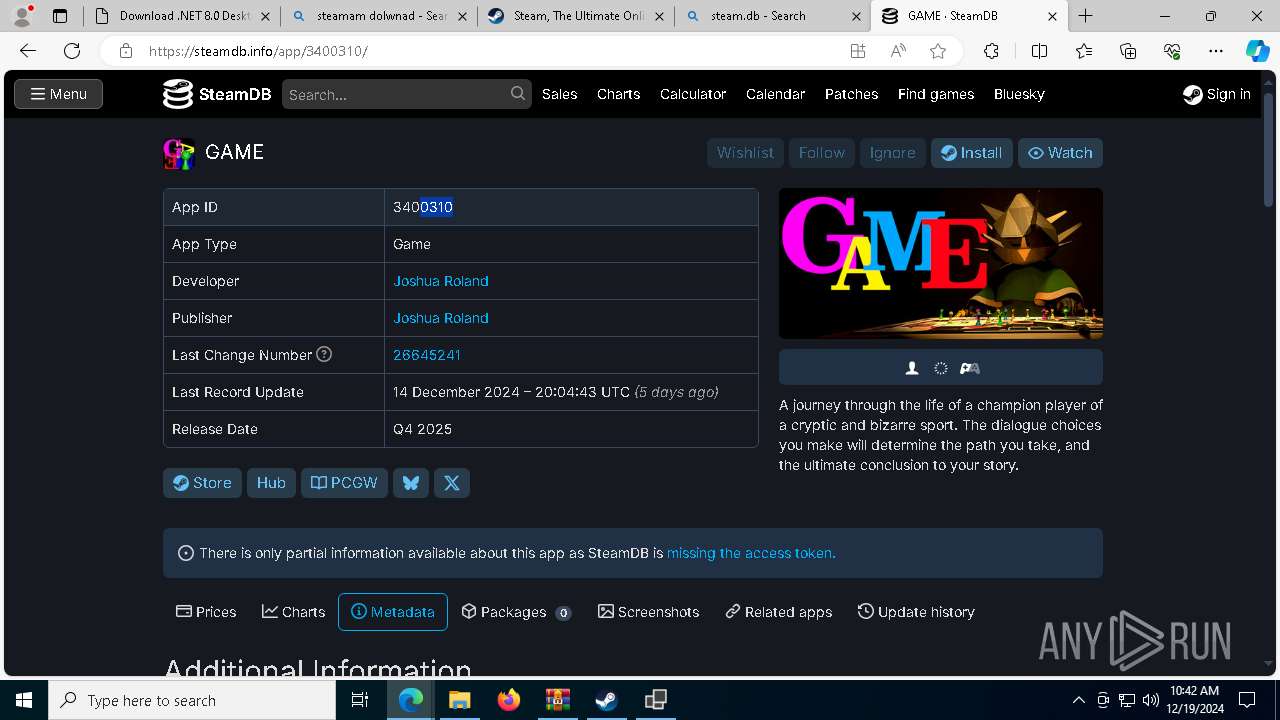Open browser Settings and more
Screen dimensions: 1280x720
[1216, 51]
